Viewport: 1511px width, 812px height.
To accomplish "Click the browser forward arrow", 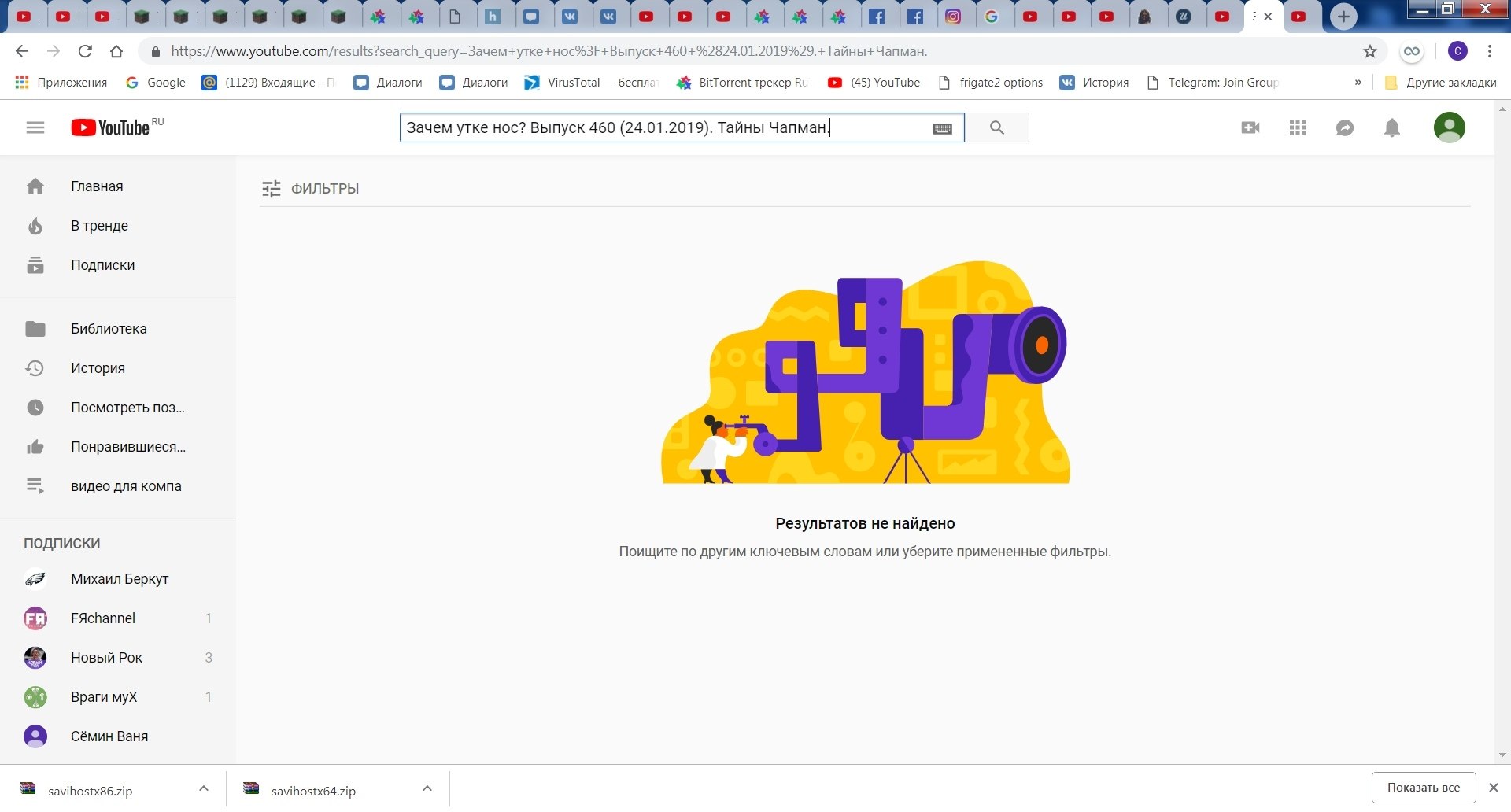I will coord(54,51).
